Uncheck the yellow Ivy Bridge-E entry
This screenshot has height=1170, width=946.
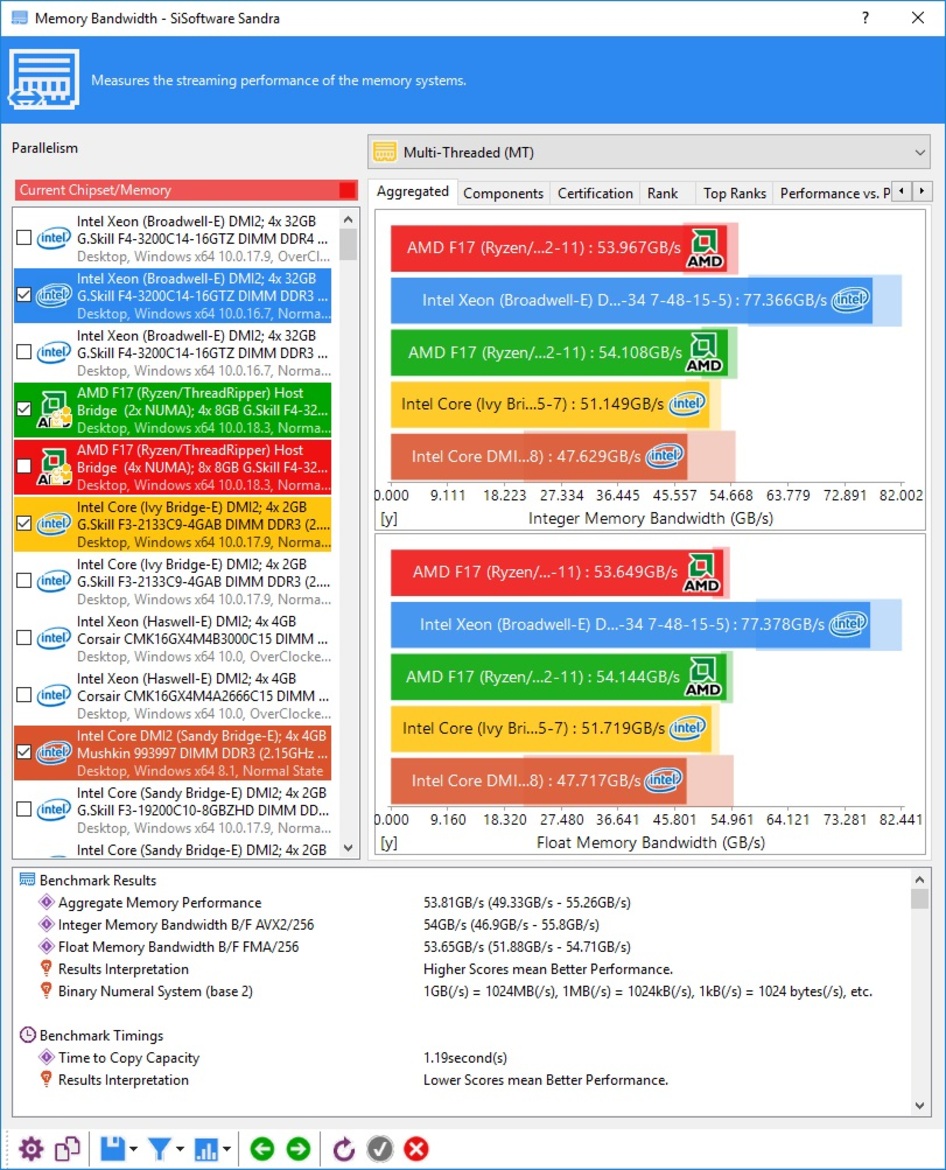[24, 523]
